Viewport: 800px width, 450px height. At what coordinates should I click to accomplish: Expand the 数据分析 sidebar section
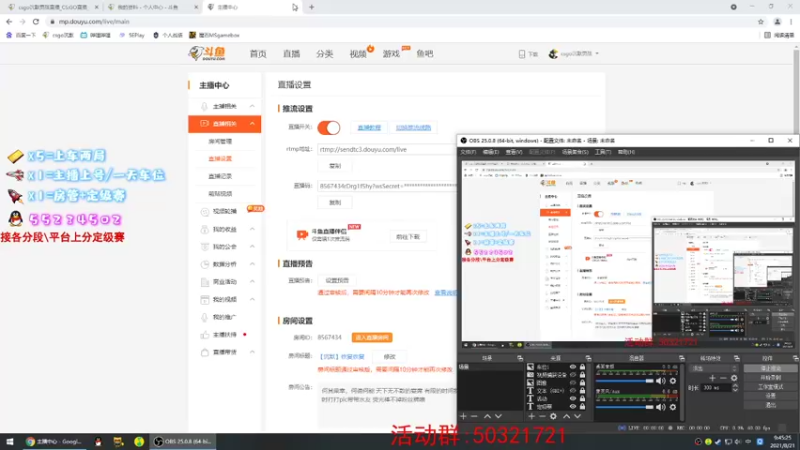[x=253, y=264]
